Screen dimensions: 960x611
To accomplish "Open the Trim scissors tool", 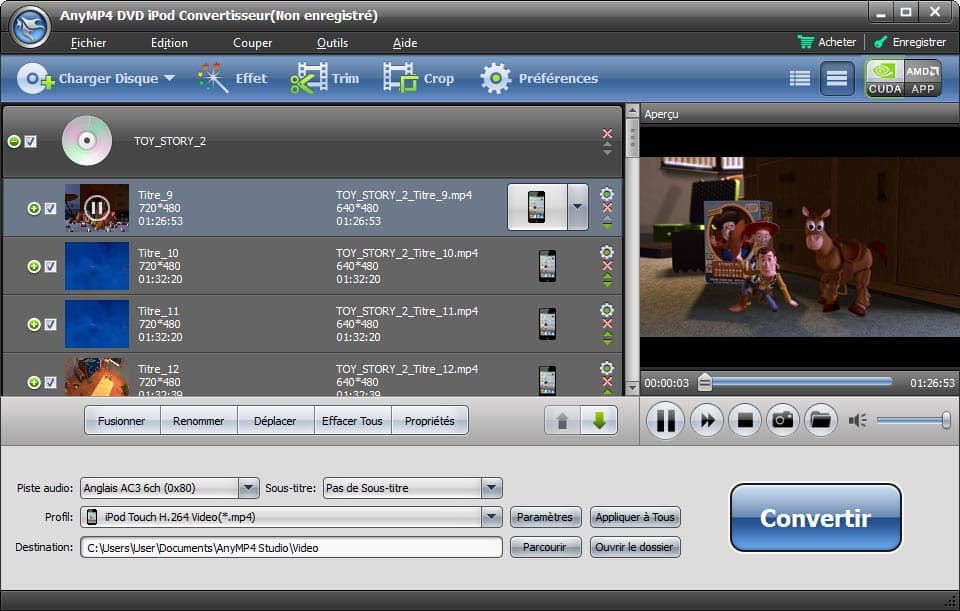I will click(x=324, y=78).
